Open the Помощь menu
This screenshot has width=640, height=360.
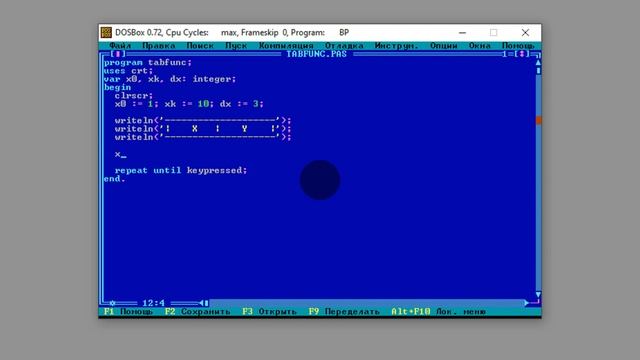pos(518,46)
